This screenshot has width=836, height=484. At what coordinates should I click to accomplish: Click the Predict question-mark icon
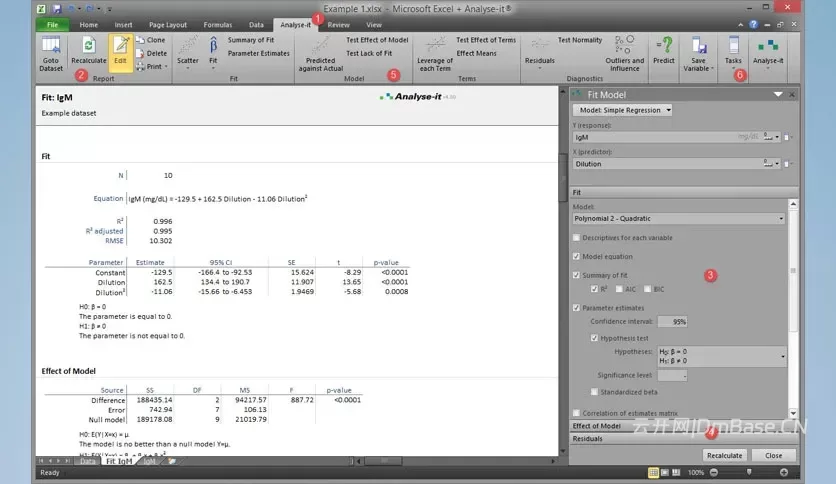pos(664,51)
